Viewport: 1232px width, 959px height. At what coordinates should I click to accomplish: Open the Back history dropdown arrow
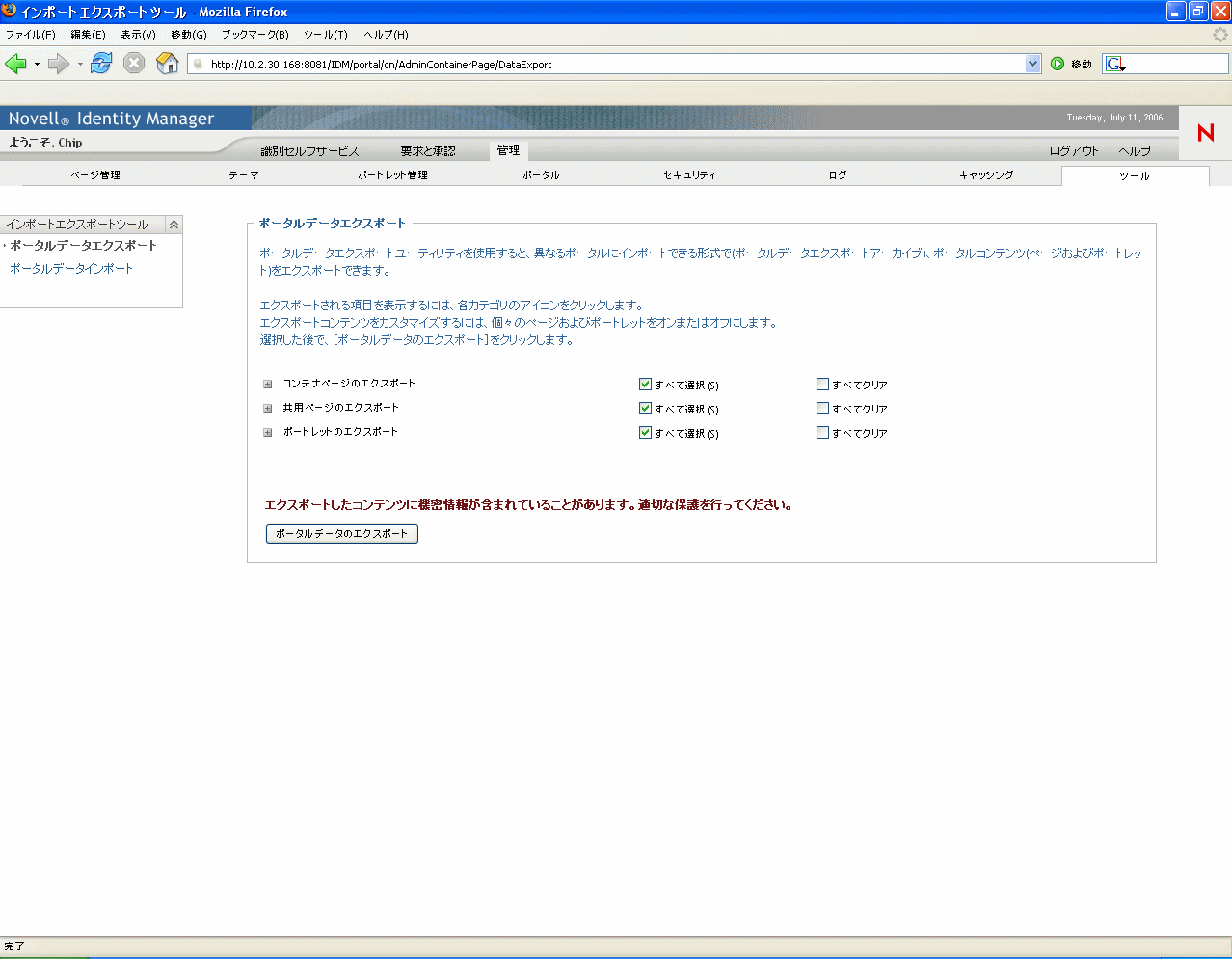point(37,65)
